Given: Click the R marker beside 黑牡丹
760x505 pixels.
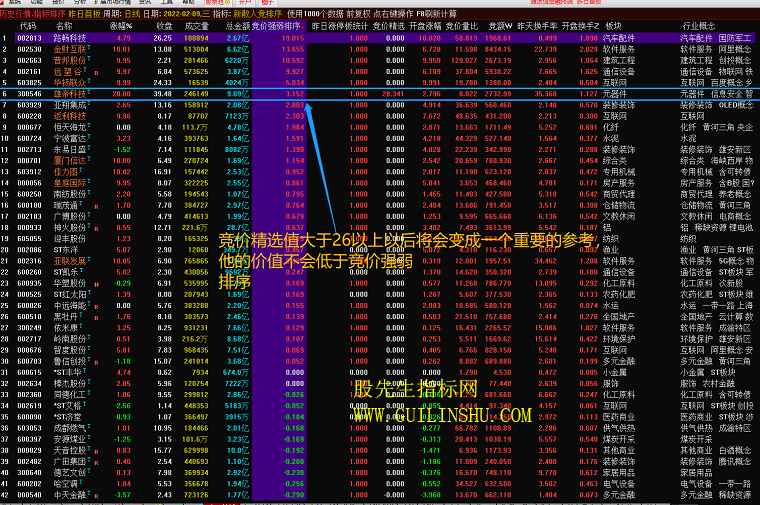Looking at the screenshot, I should pyautogui.click(x=96, y=318).
